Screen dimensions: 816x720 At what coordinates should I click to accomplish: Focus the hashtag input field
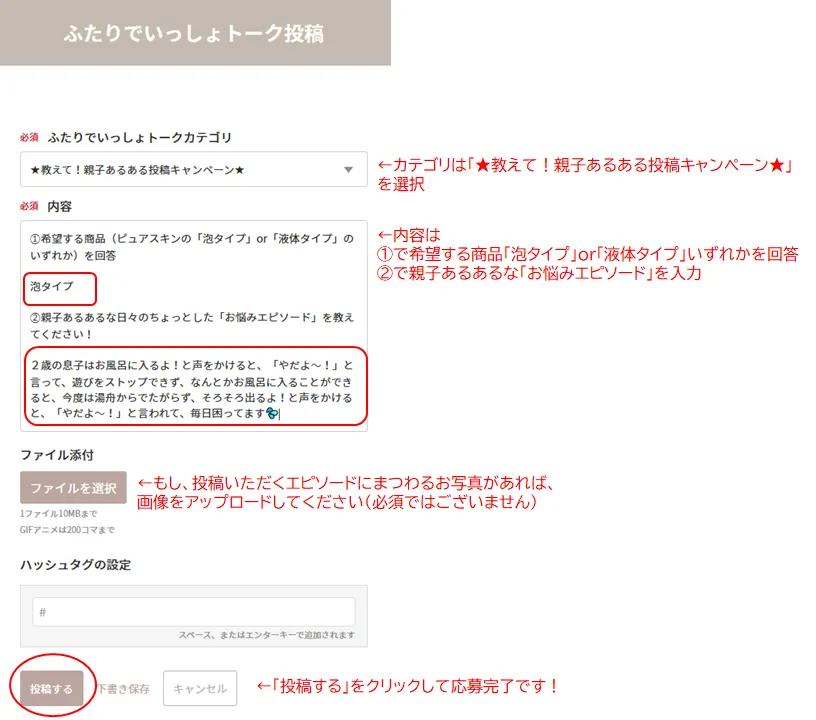click(193, 612)
